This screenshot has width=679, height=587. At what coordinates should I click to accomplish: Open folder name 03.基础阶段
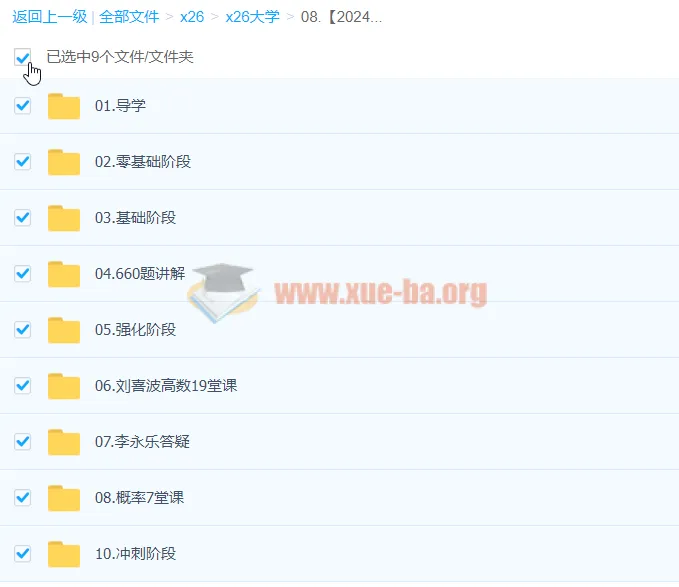pyautogui.click(x=136, y=217)
